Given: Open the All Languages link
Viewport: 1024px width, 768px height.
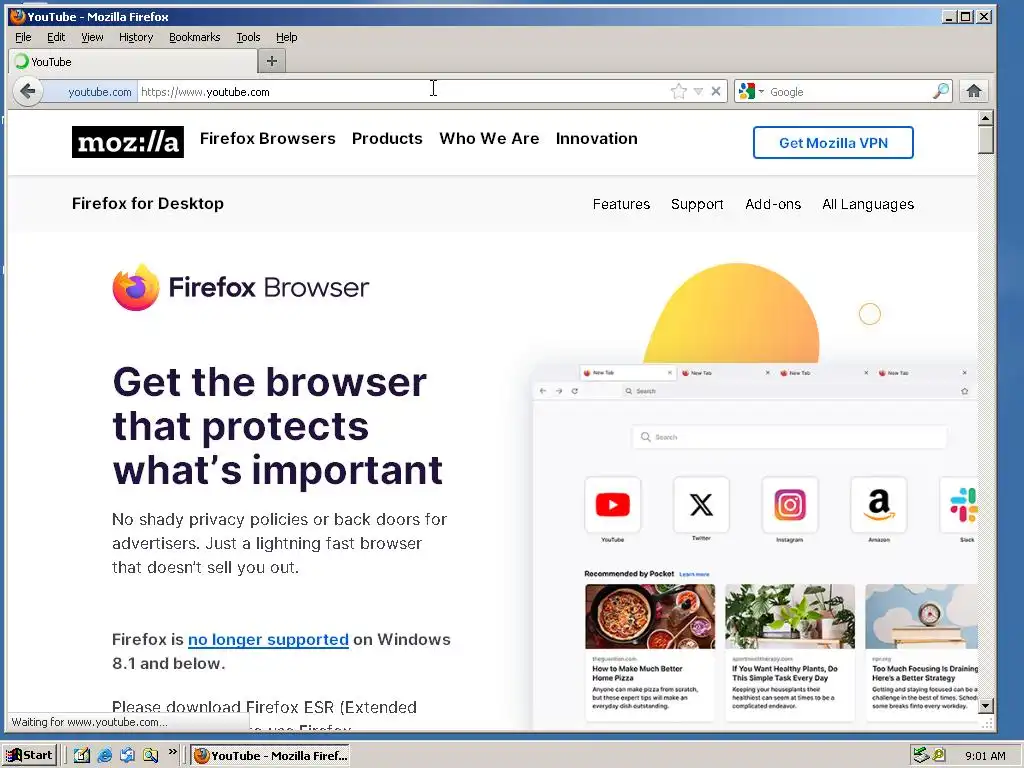Looking at the screenshot, I should pyautogui.click(x=868, y=204).
